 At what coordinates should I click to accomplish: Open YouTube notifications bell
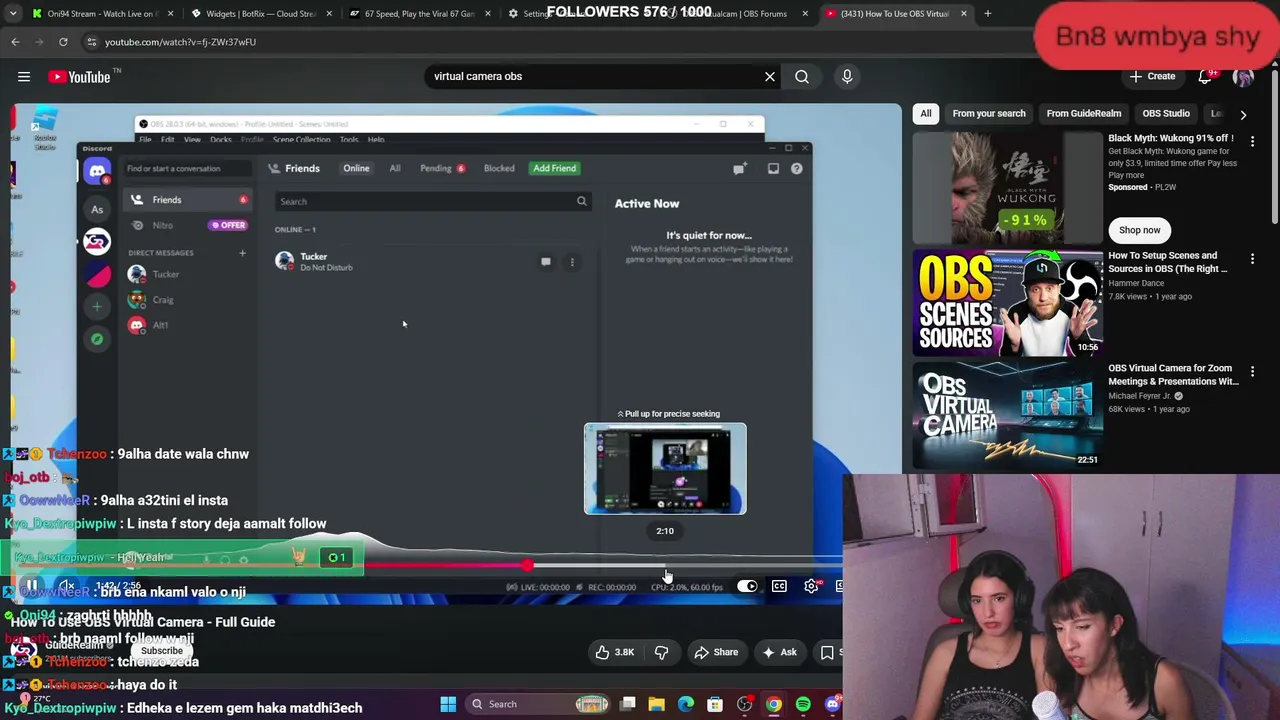(x=1205, y=76)
